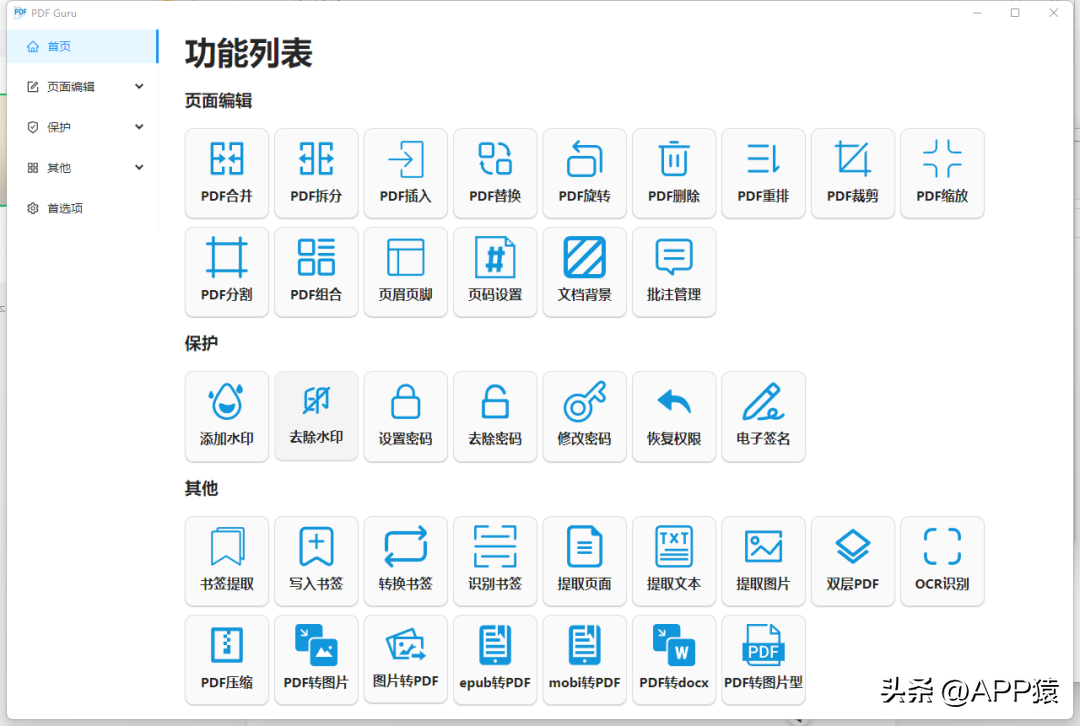This screenshot has height=726, width=1080.
Task: Open the 电子签名 e-signature tool
Action: [763, 417]
